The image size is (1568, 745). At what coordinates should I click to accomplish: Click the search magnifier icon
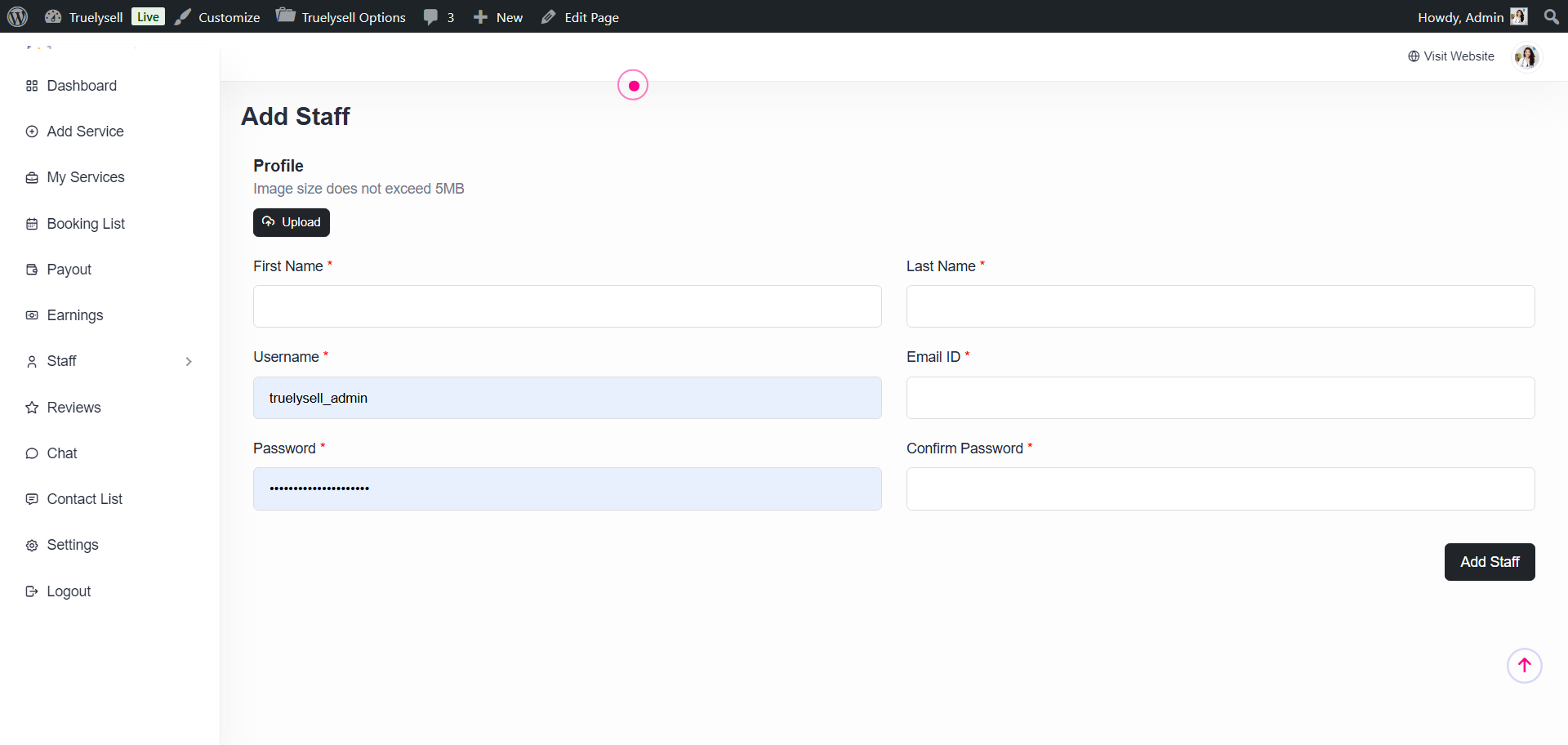tap(1551, 16)
